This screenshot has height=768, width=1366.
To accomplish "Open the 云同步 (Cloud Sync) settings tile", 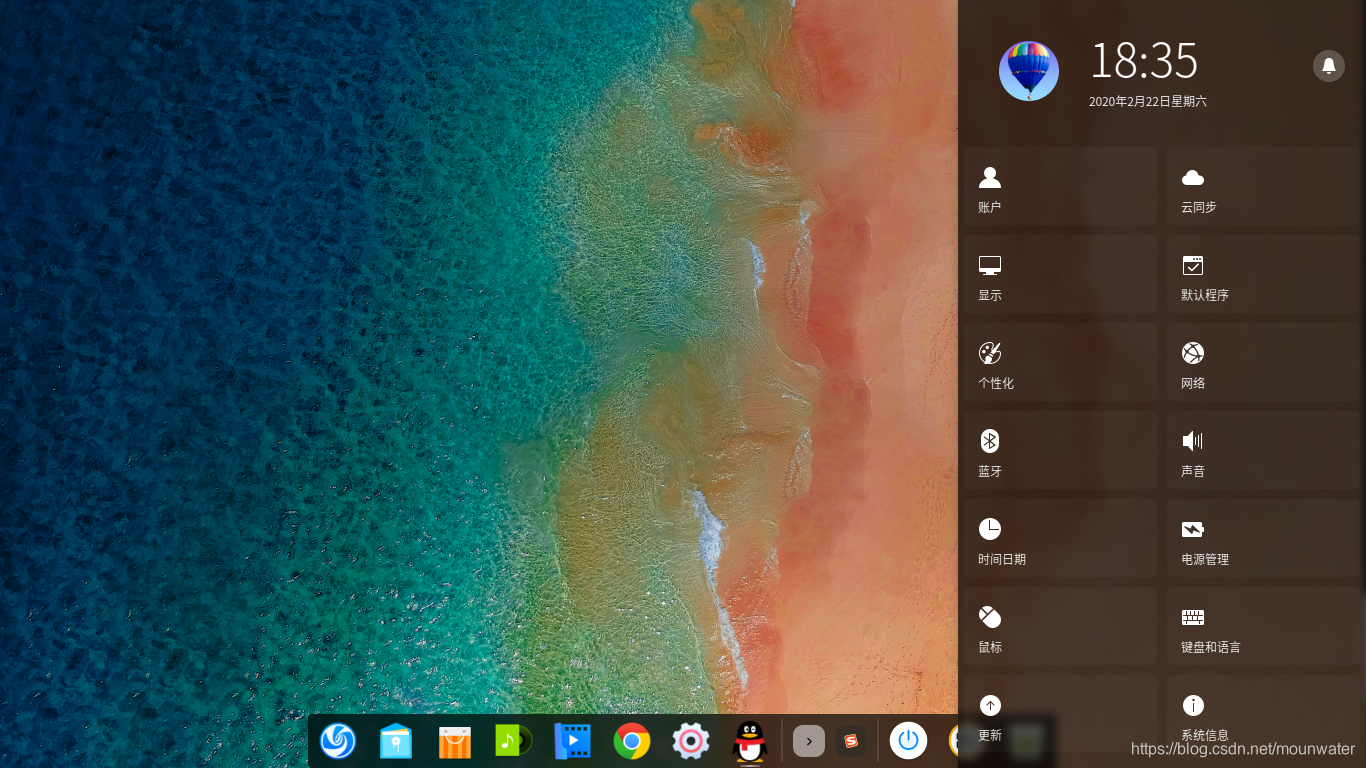I will [1264, 186].
